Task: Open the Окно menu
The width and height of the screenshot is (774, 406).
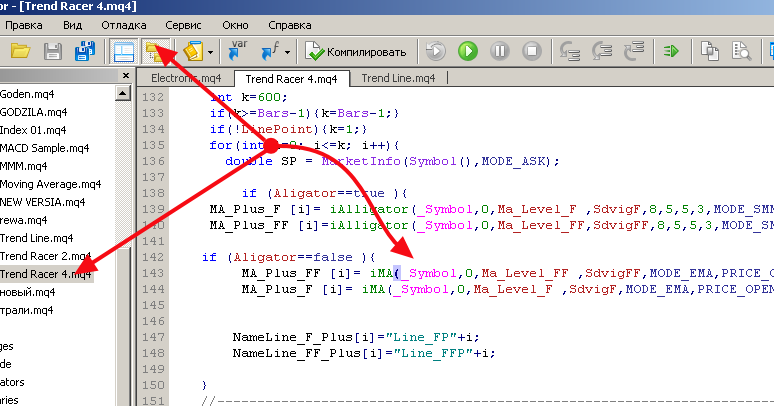Action: tap(235, 25)
